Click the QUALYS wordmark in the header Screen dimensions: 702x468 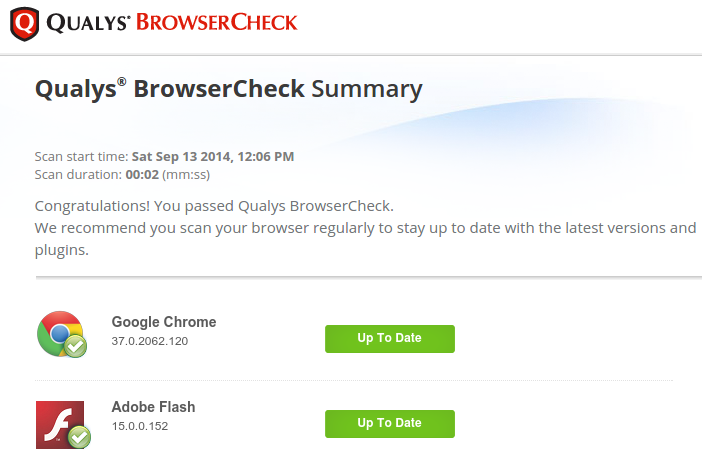(x=85, y=21)
